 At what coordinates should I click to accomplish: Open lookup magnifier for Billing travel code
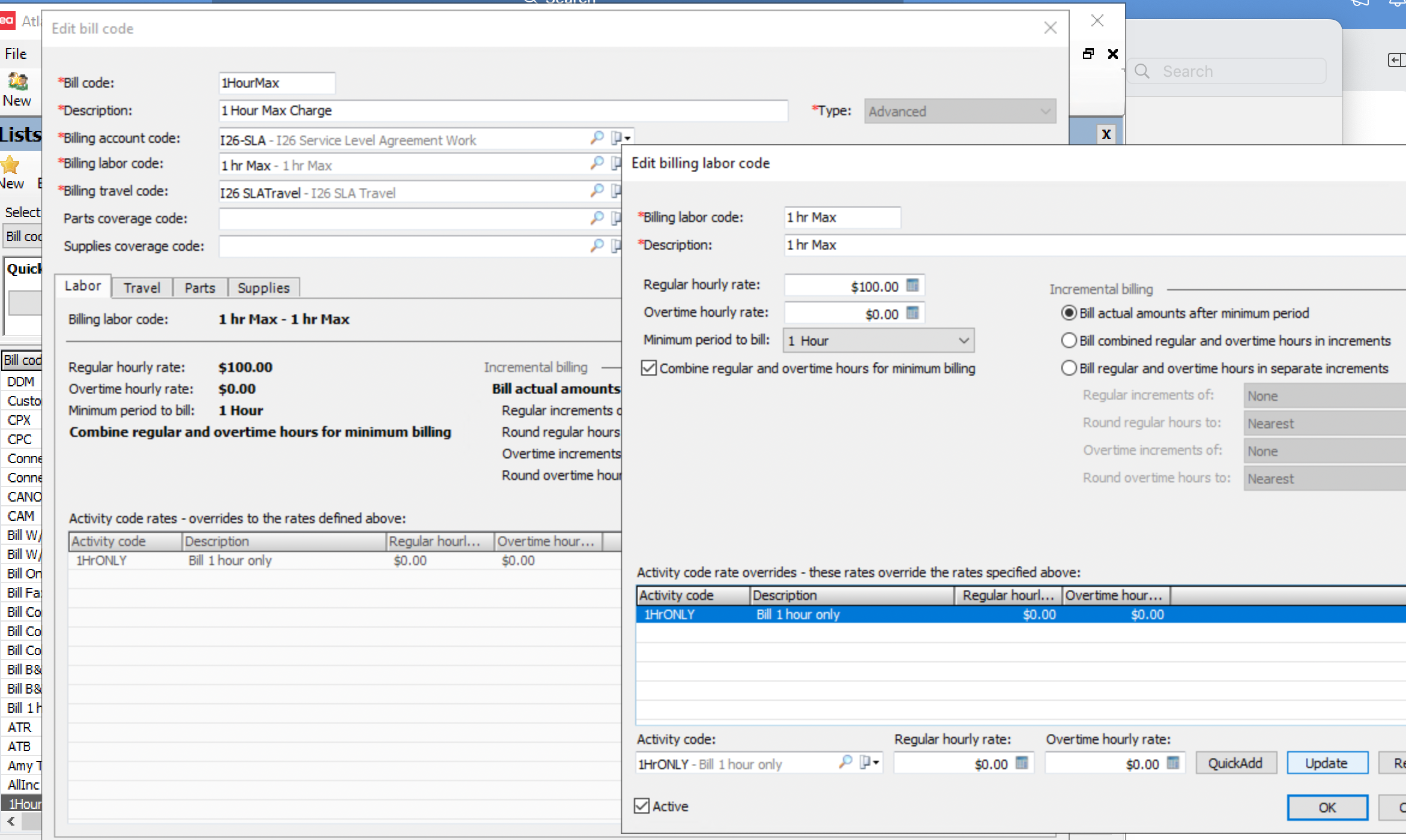click(x=597, y=191)
